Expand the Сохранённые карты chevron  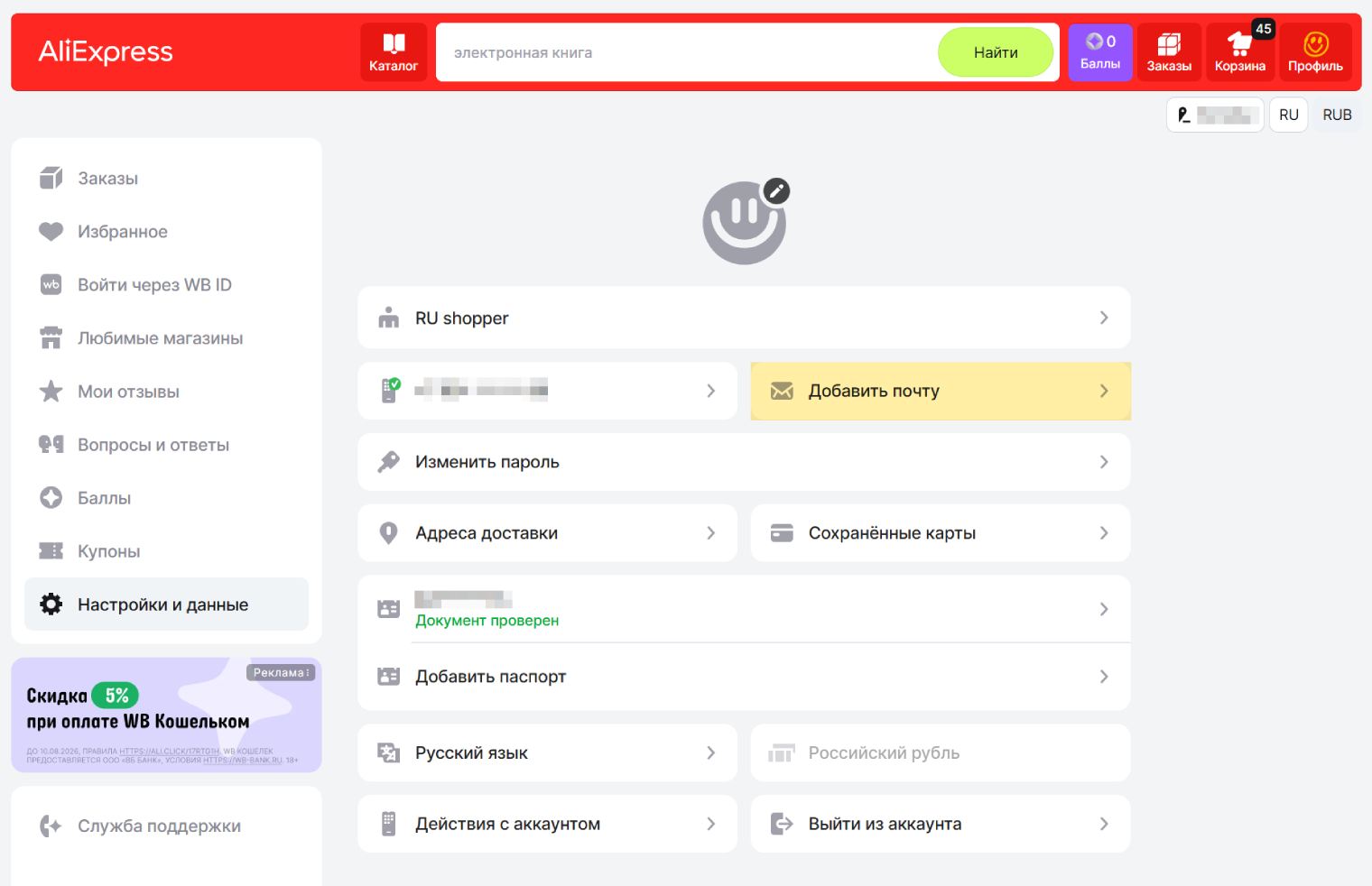pyautogui.click(x=1104, y=533)
